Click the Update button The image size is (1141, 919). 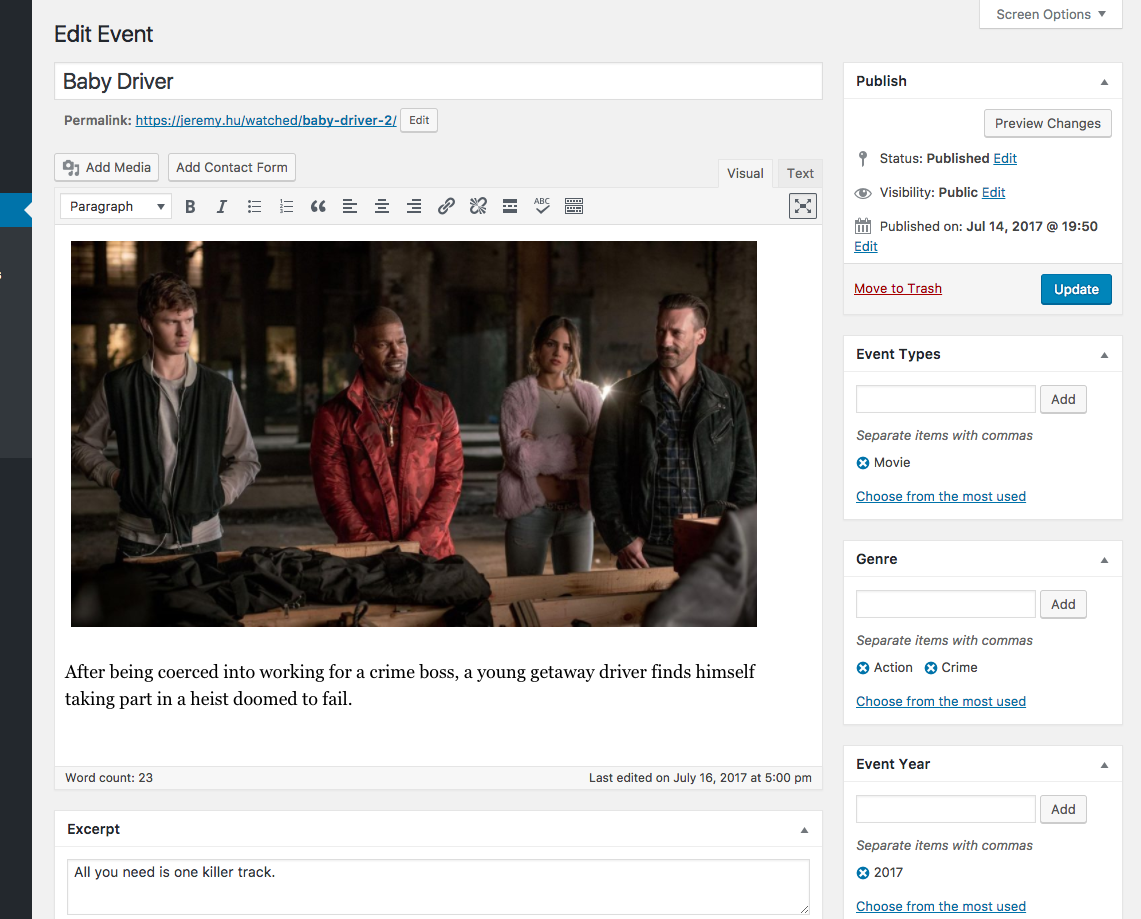(x=1076, y=290)
